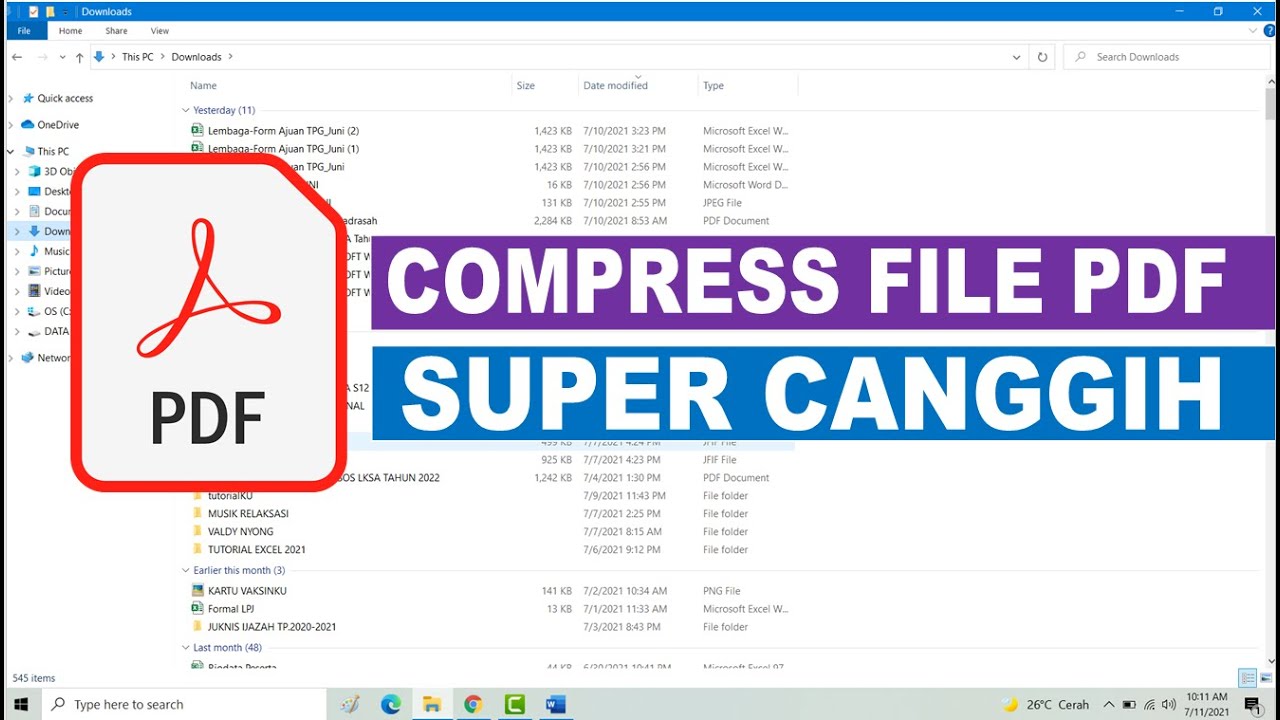The width and height of the screenshot is (1280, 720).
Task: Open the notification Action Center icon
Action: click(1252, 705)
